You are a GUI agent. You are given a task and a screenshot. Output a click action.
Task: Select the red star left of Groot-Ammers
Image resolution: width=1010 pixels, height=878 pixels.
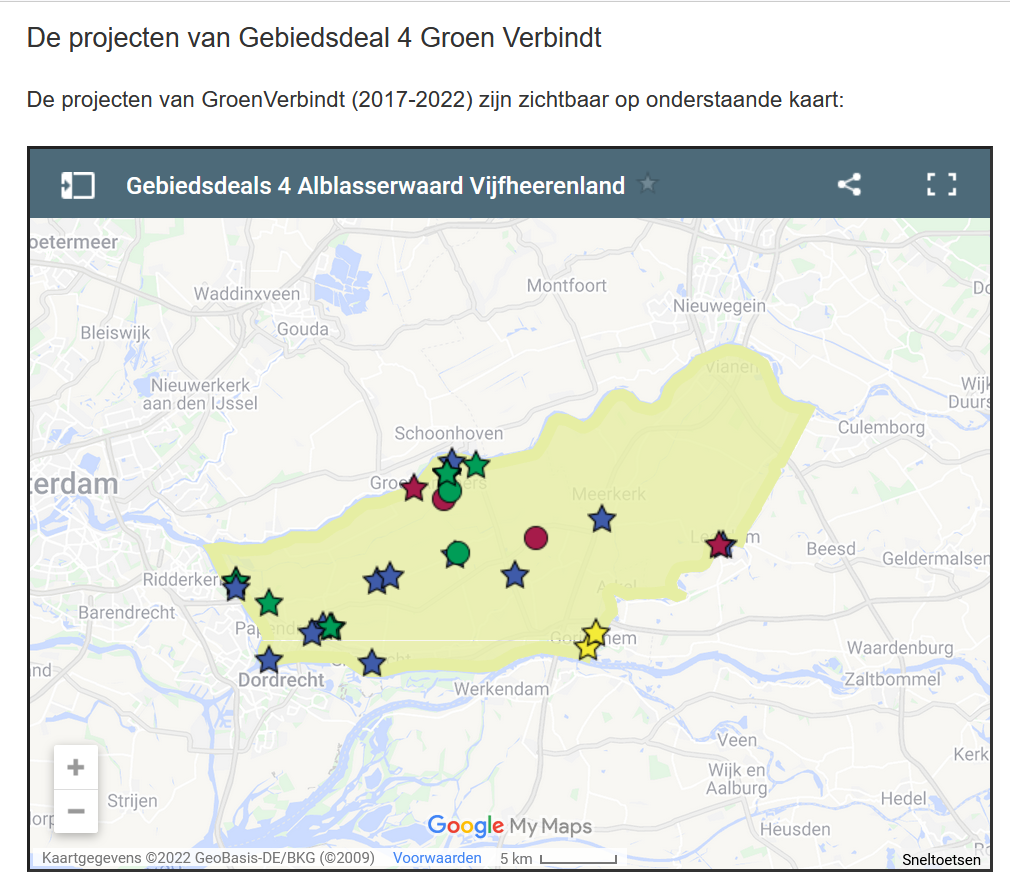(414, 488)
